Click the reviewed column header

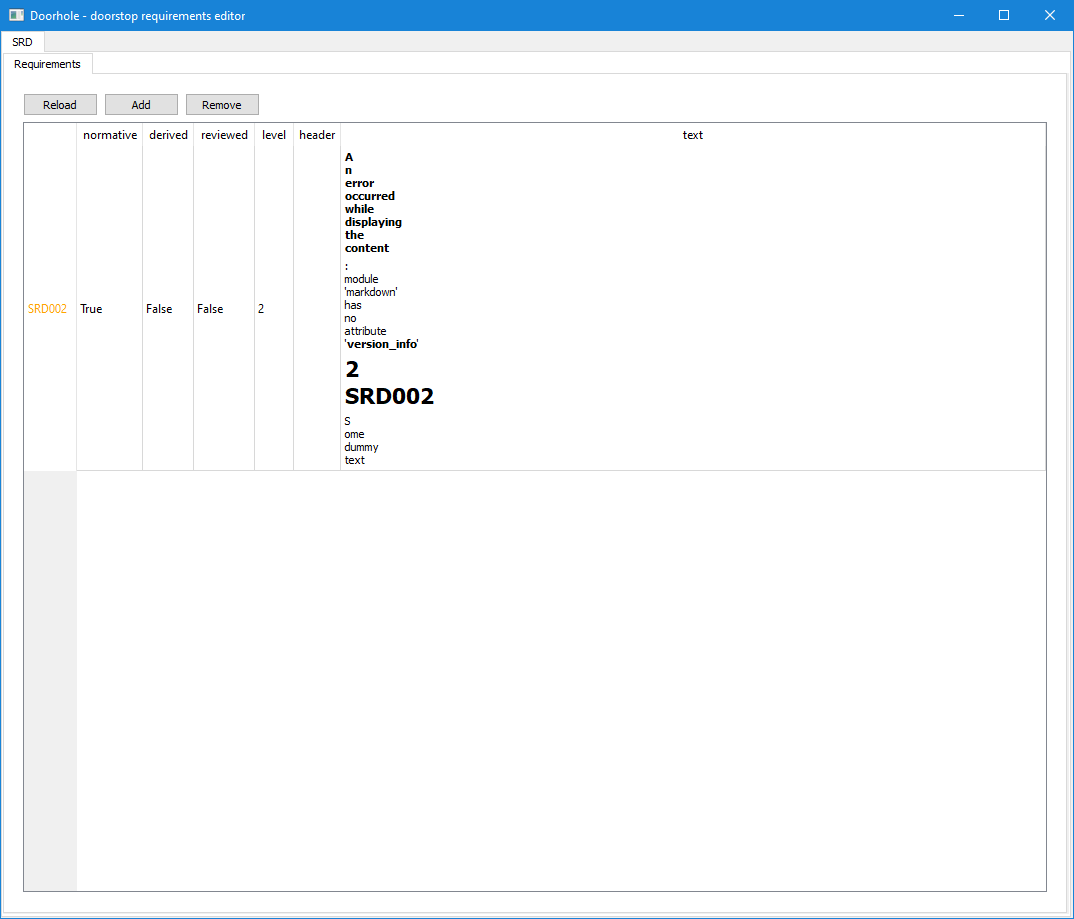[223, 134]
